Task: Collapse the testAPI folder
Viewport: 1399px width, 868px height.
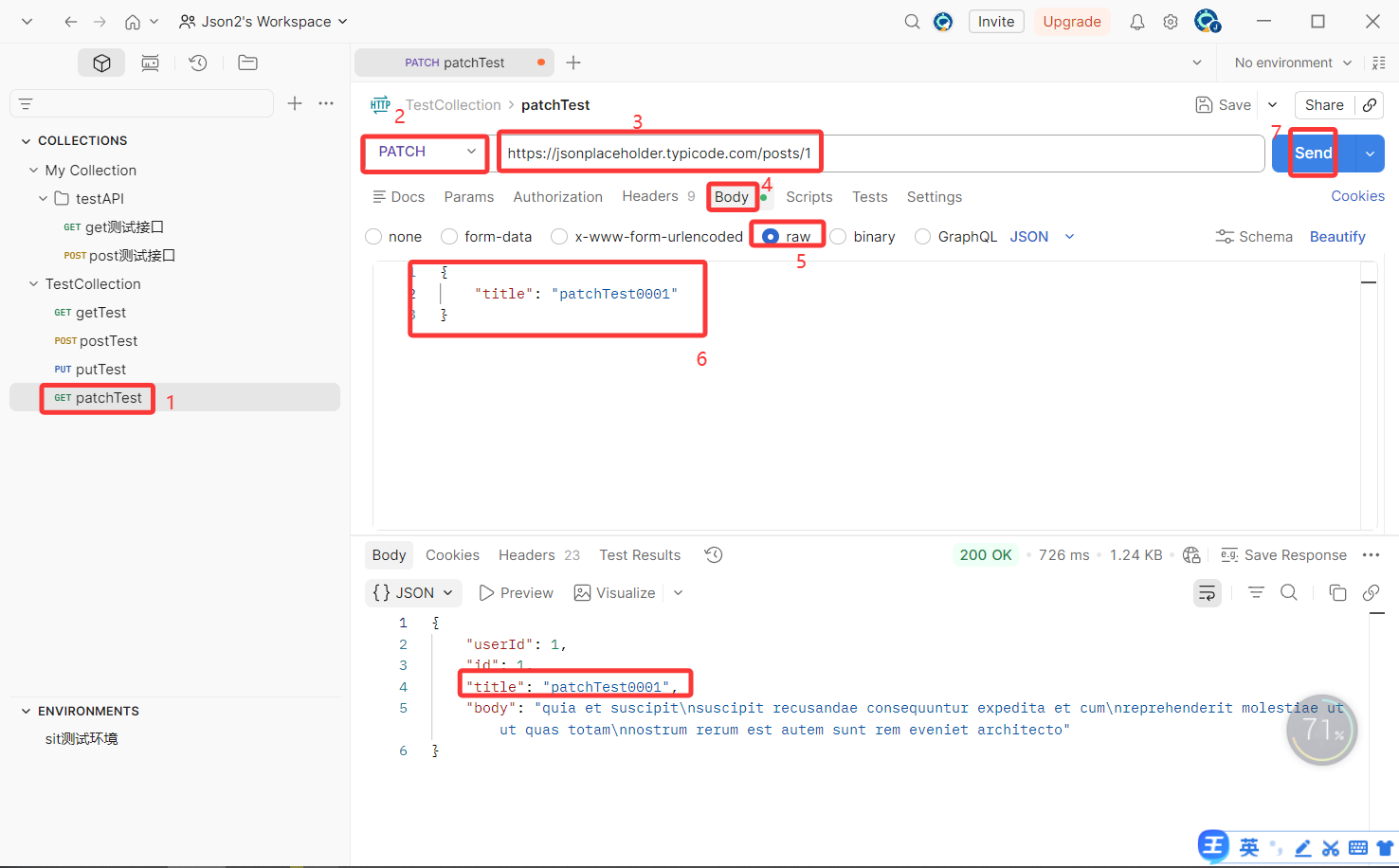Action: coord(43,199)
